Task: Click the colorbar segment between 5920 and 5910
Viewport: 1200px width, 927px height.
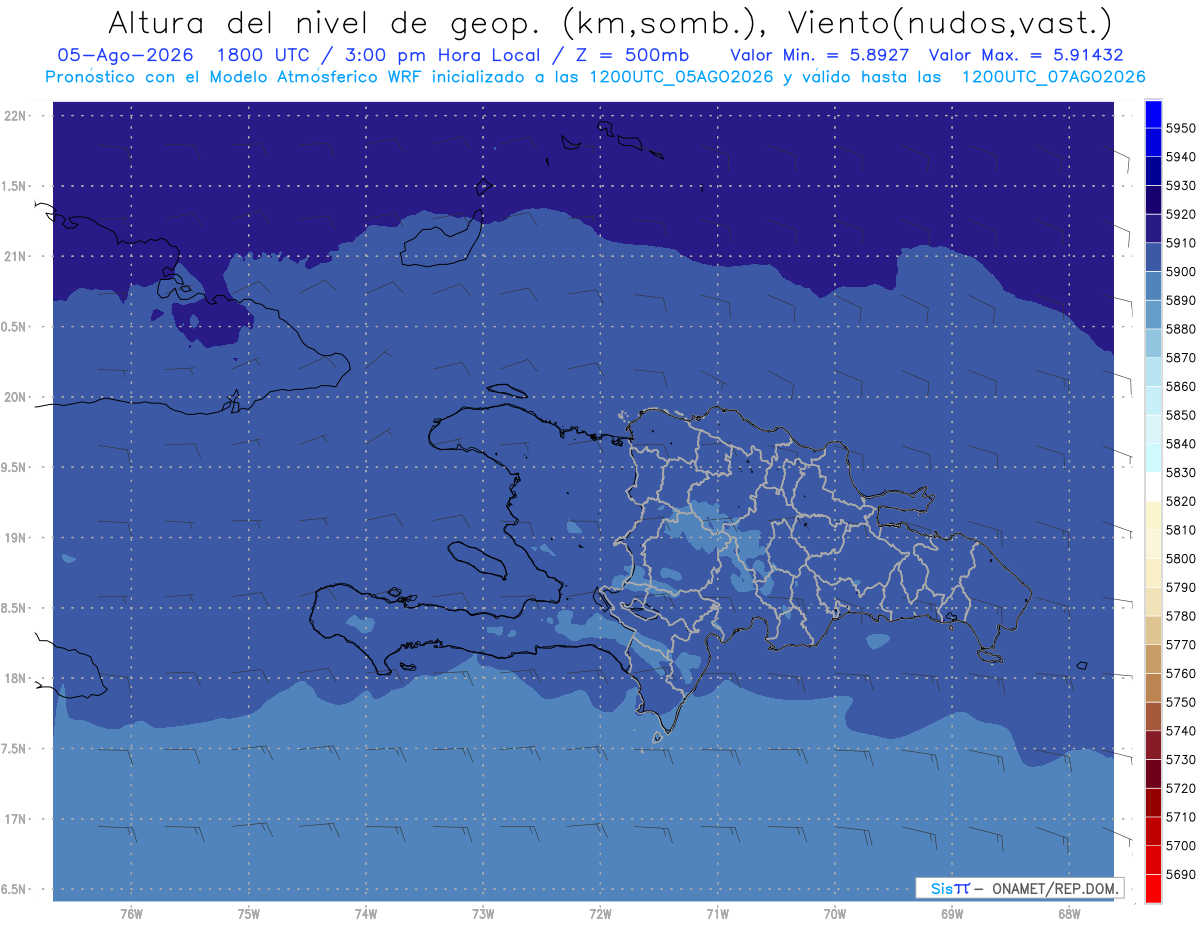Action: (1153, 229)
